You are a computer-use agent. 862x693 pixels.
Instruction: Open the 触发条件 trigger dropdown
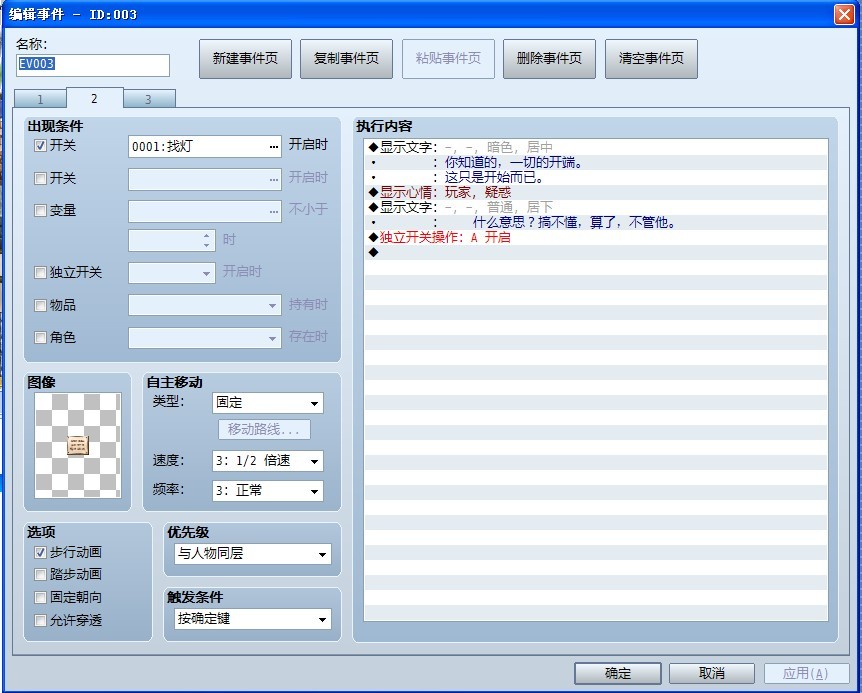click(x=253, y=619)
